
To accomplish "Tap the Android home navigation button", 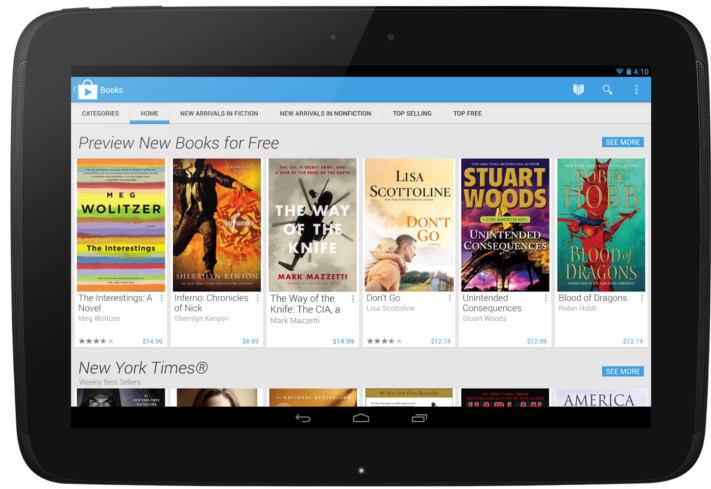I will 361,418.
